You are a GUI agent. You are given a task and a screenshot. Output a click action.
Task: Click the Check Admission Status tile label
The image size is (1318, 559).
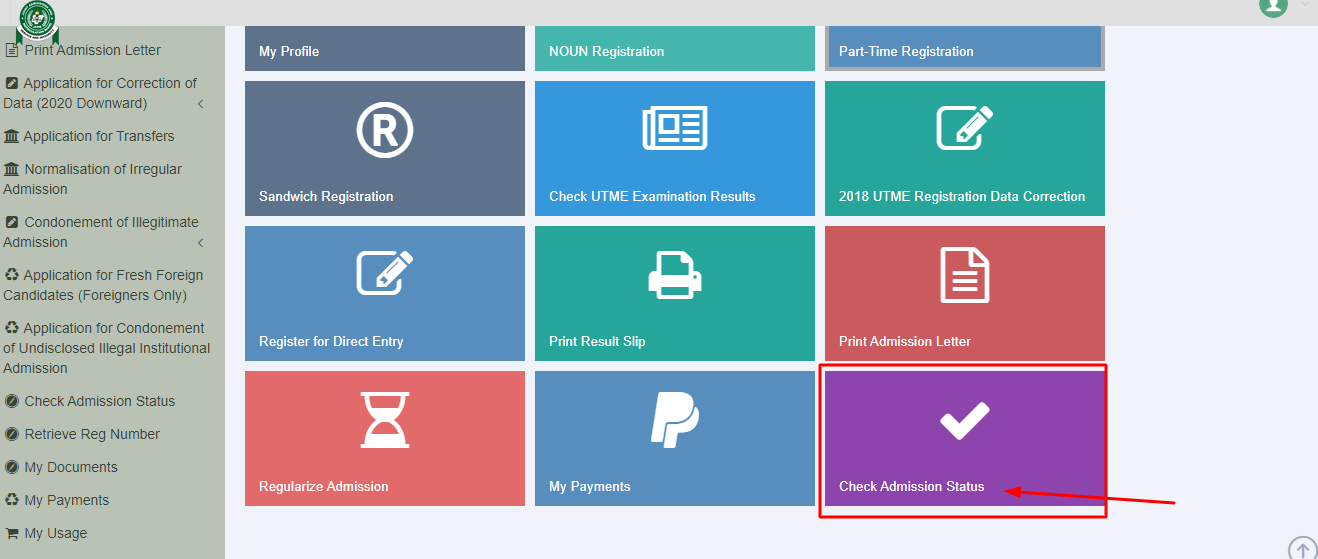point(912,486)
